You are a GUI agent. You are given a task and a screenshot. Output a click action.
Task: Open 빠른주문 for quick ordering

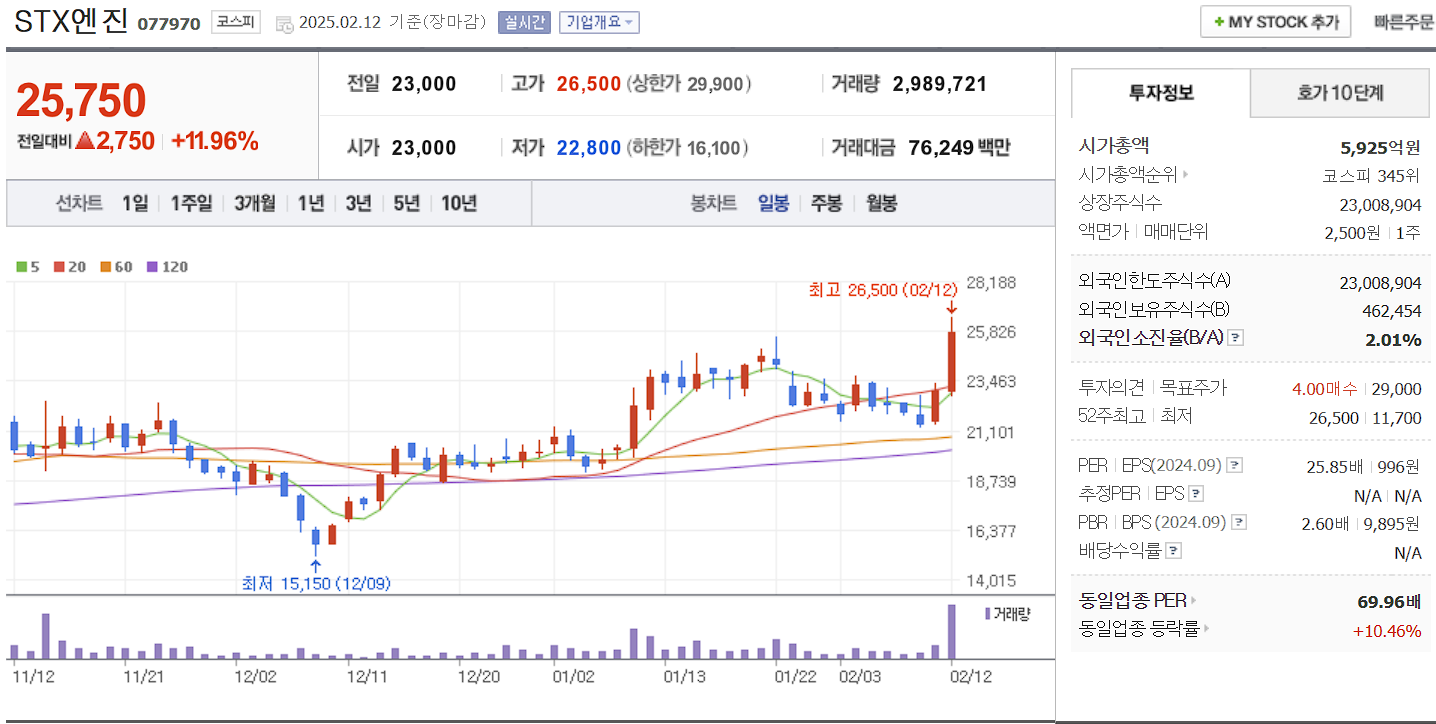pyautogui.click(x=1402, y=22)
